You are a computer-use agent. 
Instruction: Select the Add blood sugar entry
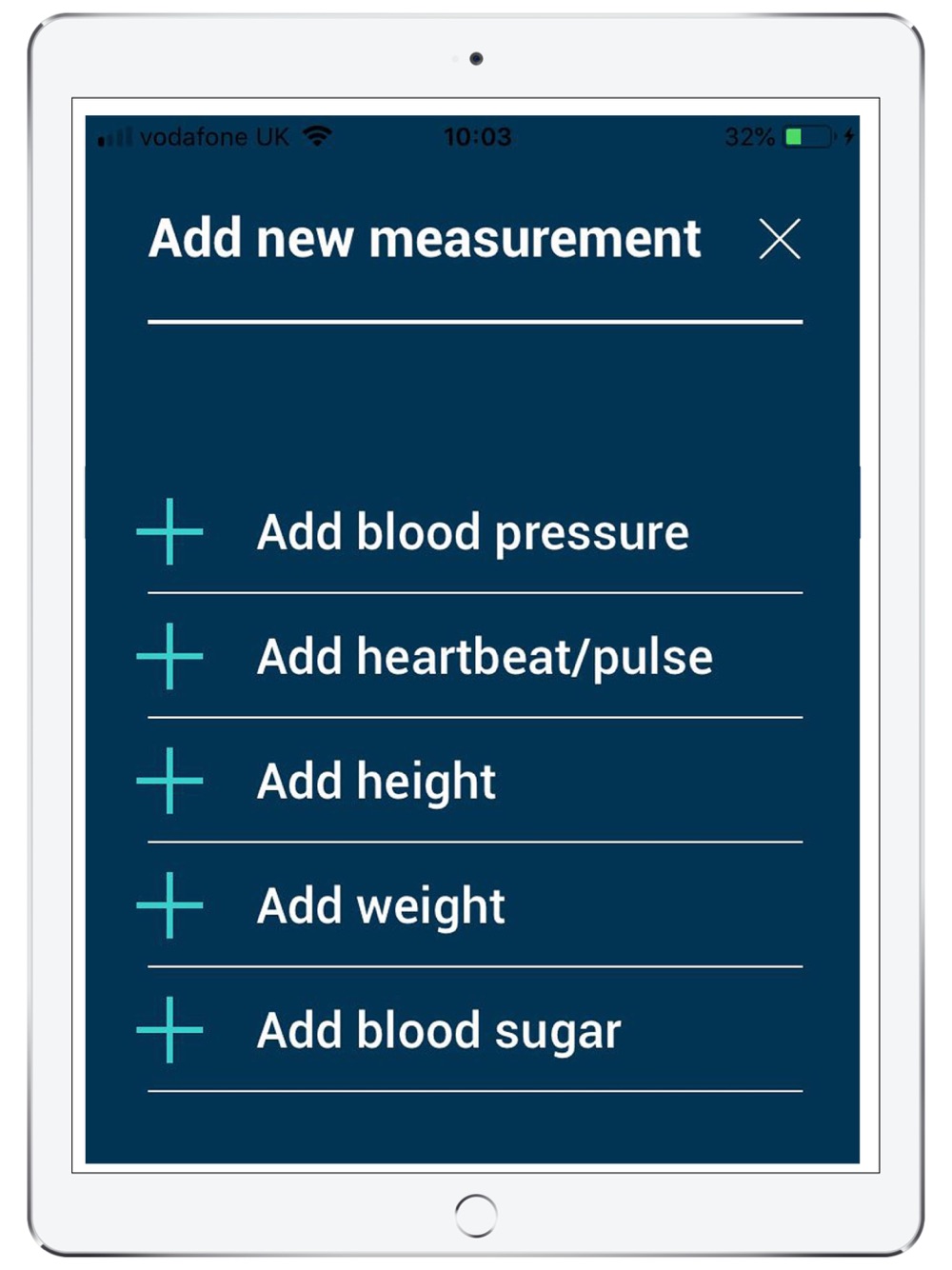click(x=439, y=1031)
